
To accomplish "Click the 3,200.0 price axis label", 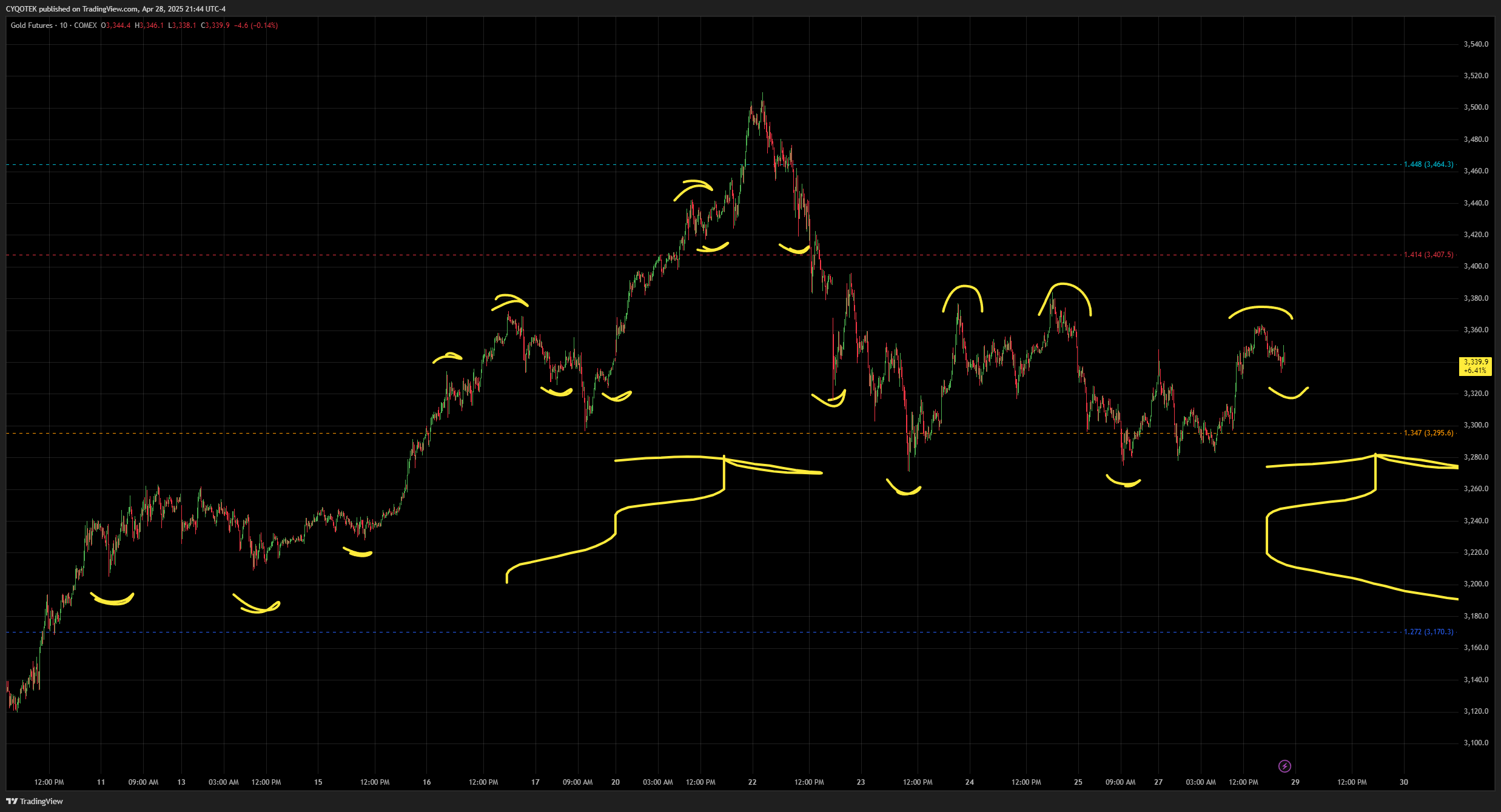I will click(x=1476, y=584).
